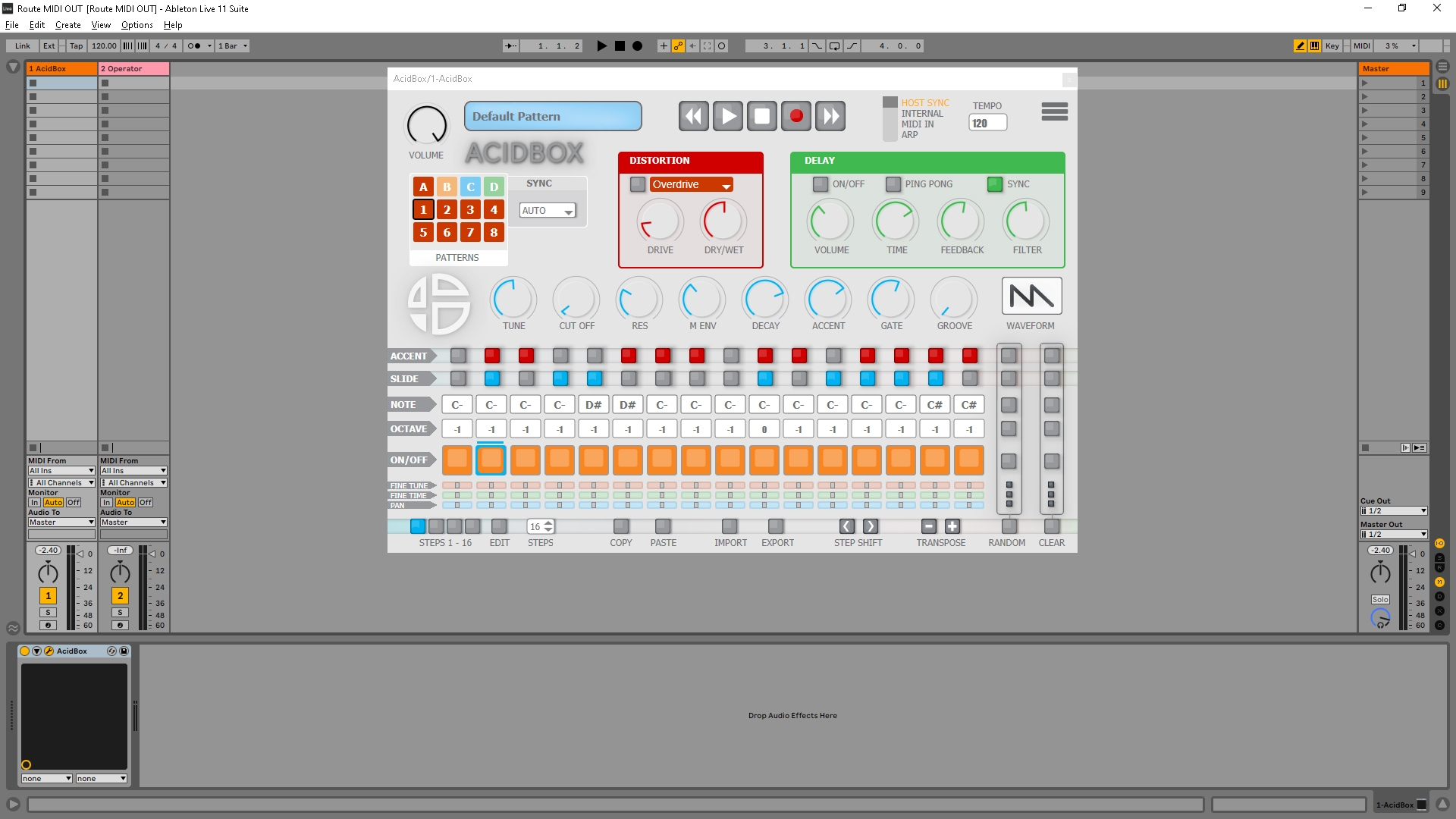Enable the Distortion on/off checkbox
Screen dimensions: 1456x819
tap(638, 184)
